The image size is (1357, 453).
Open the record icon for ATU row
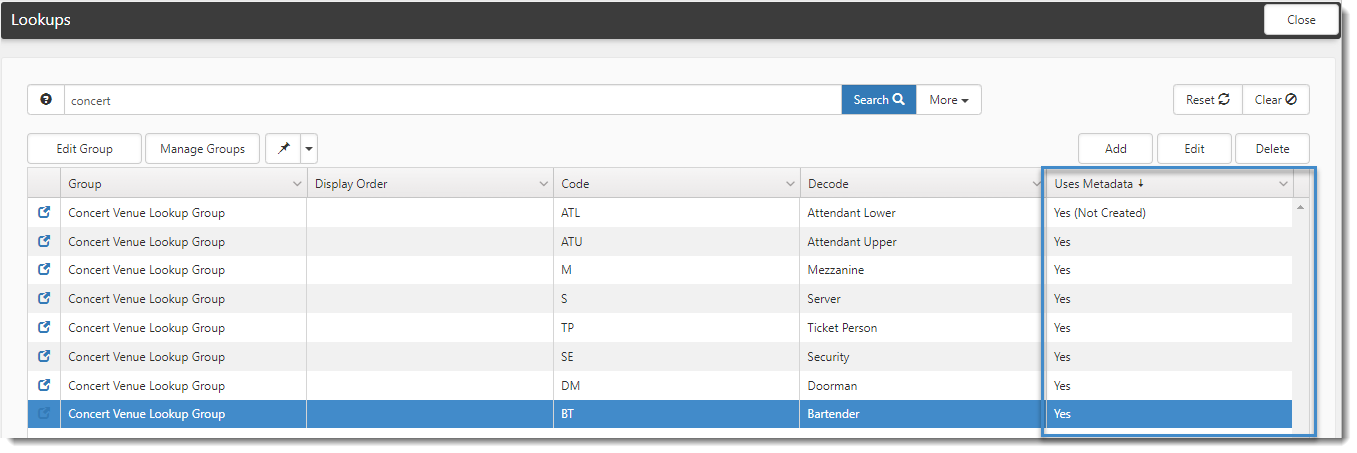coord(44,242)
